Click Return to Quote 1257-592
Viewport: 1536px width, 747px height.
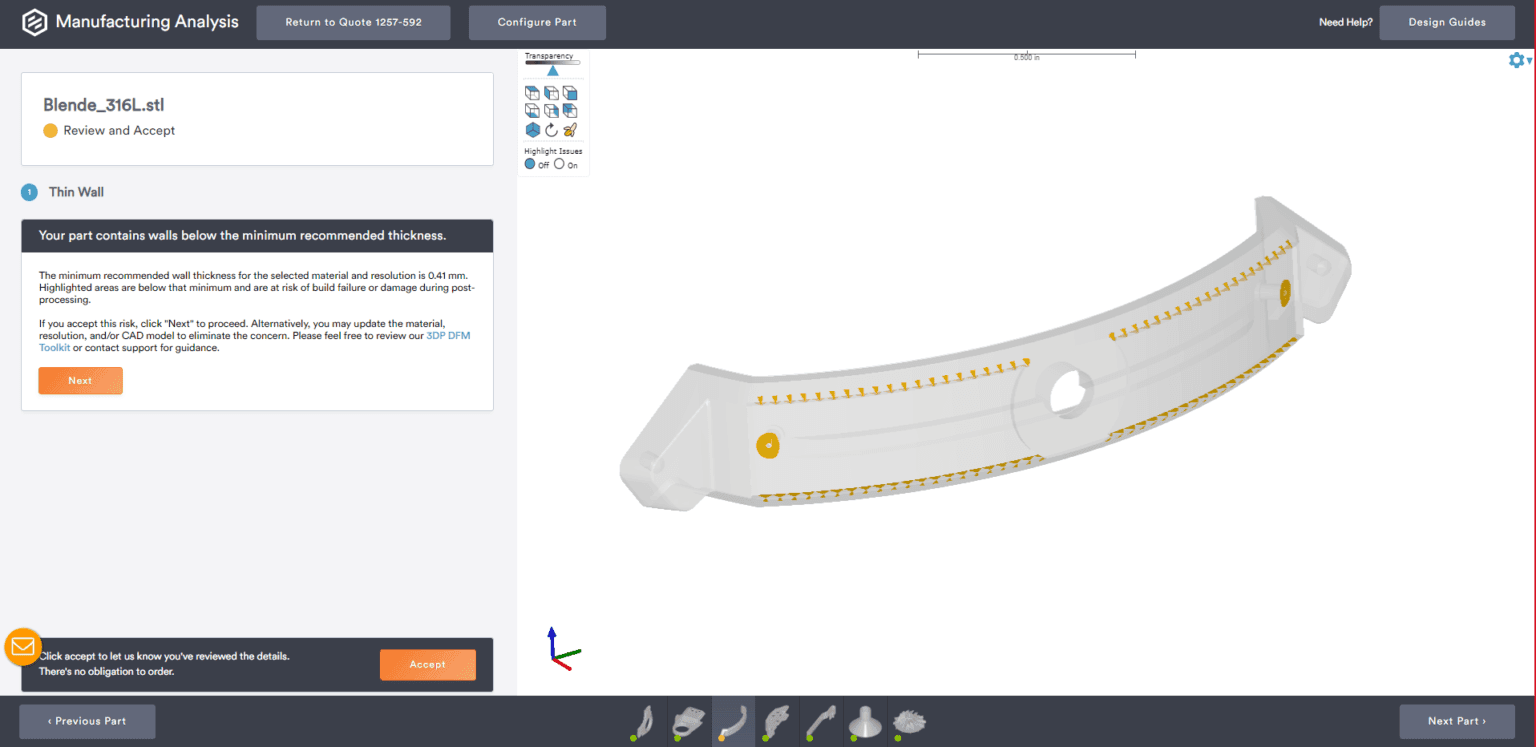coord(353,22)
